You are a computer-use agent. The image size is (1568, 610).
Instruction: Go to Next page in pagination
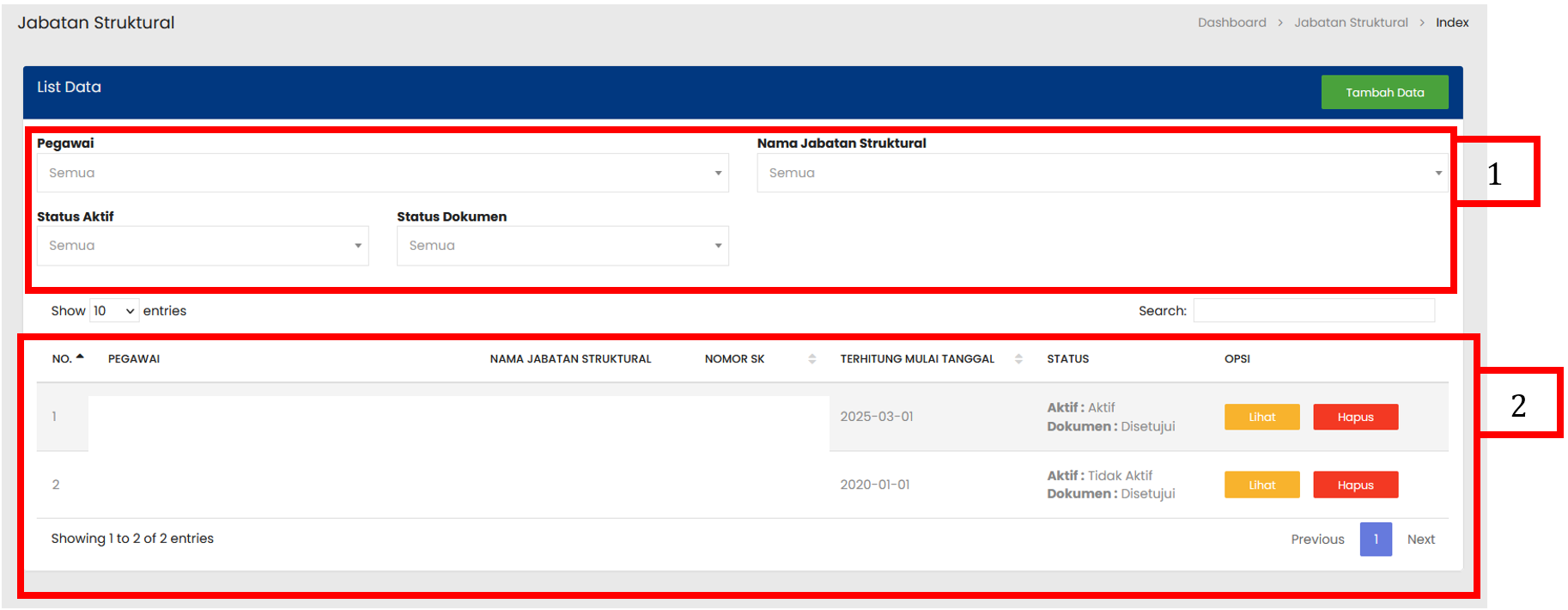coord(1420,540)
